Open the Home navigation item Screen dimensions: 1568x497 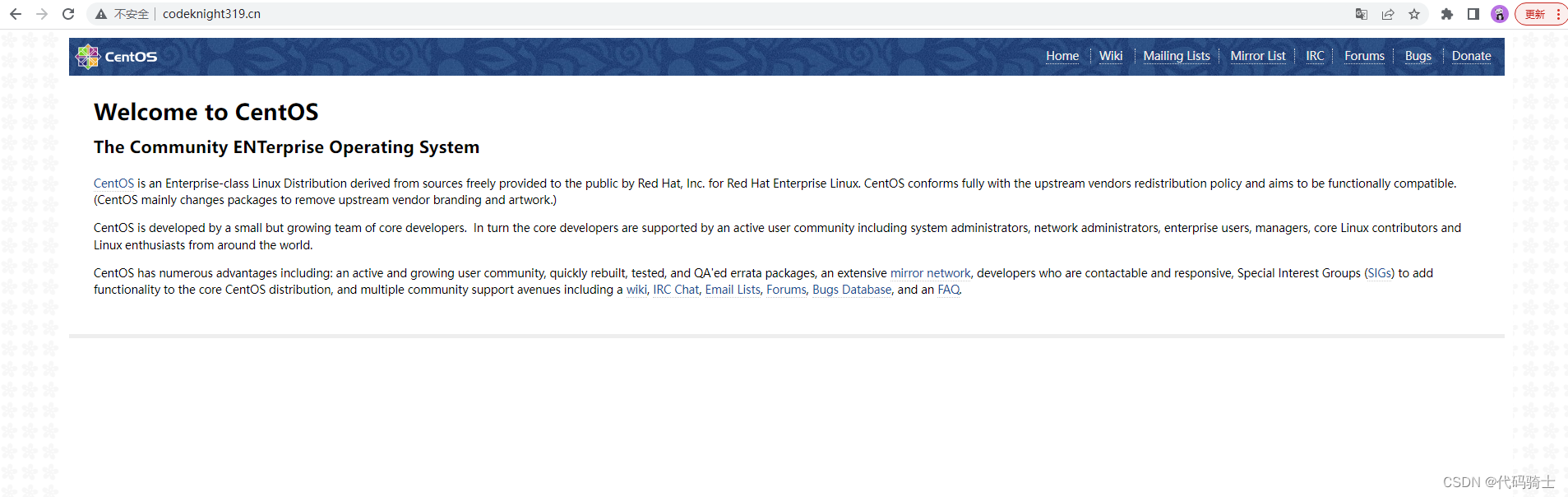point(1062,56)
